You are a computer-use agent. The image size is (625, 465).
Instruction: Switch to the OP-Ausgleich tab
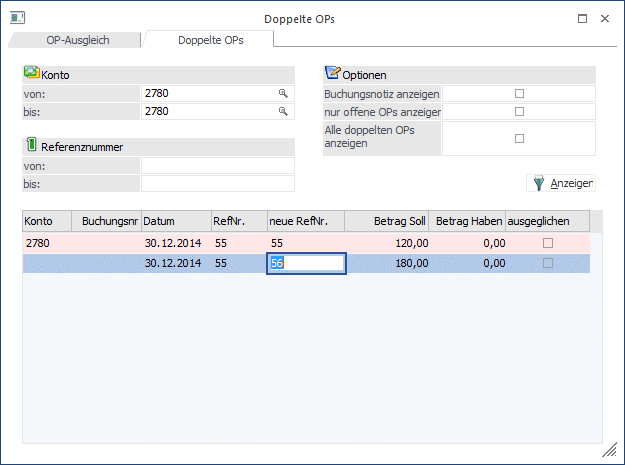click(77, 40)
